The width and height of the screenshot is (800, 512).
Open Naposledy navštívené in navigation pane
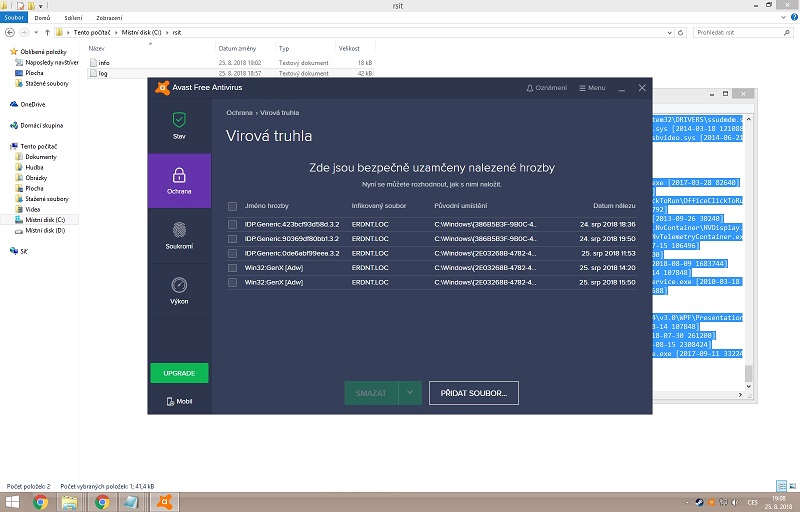[52, 62]
